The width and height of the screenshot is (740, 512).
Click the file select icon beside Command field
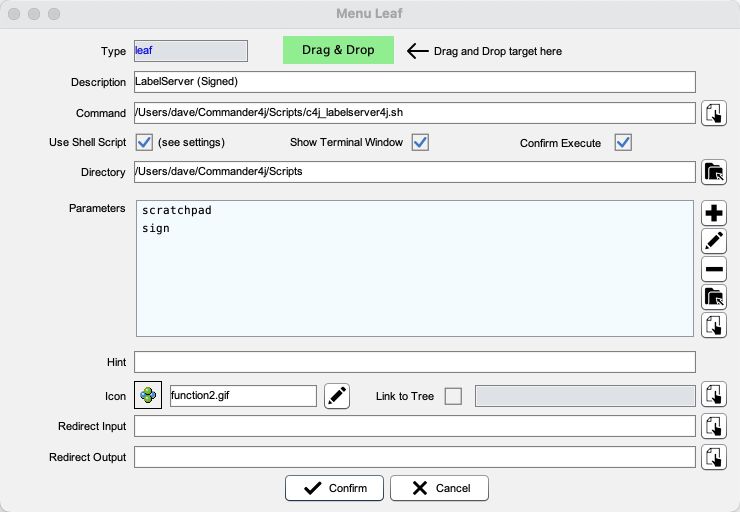714,113
